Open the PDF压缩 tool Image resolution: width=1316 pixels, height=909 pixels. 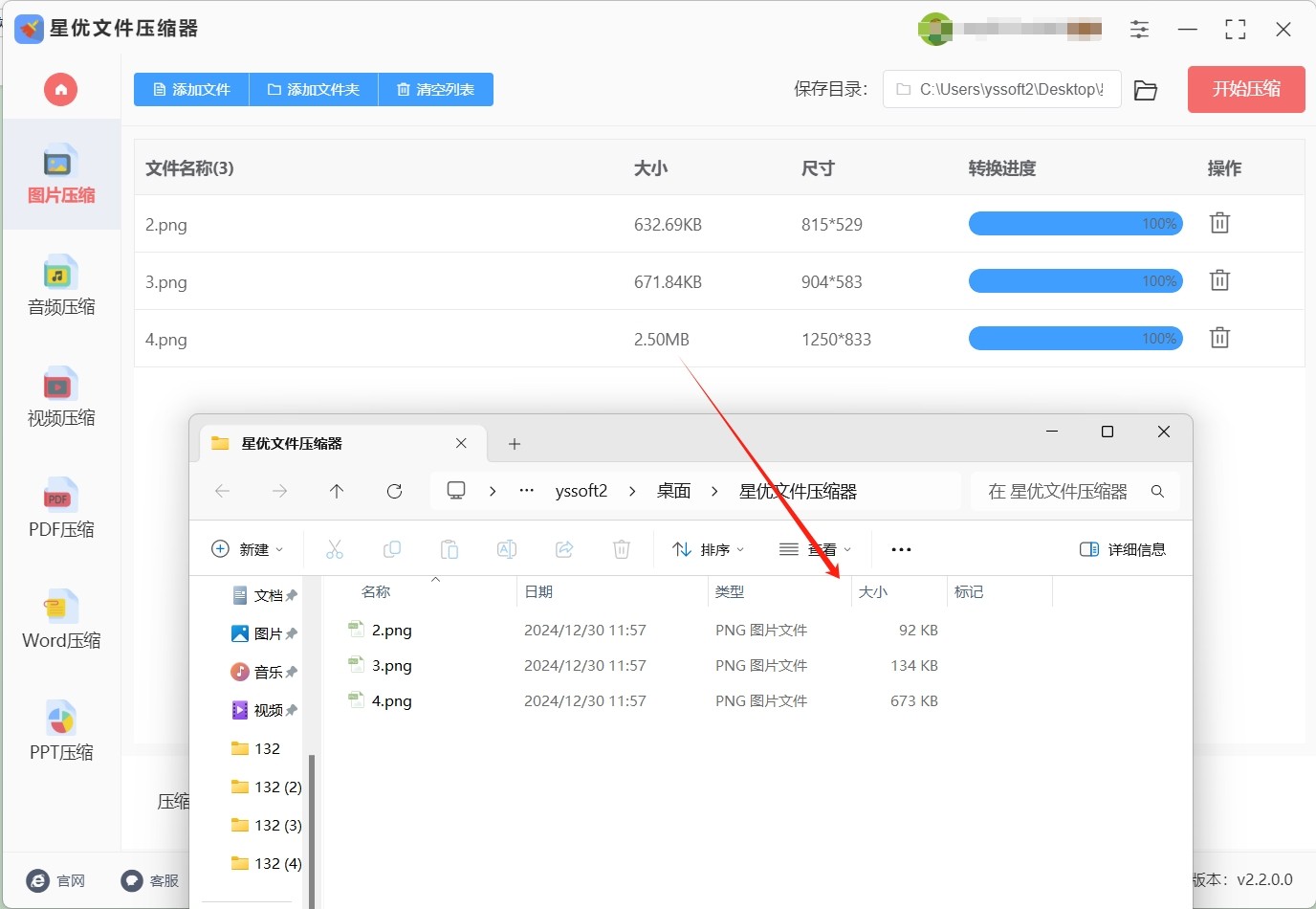61,508
